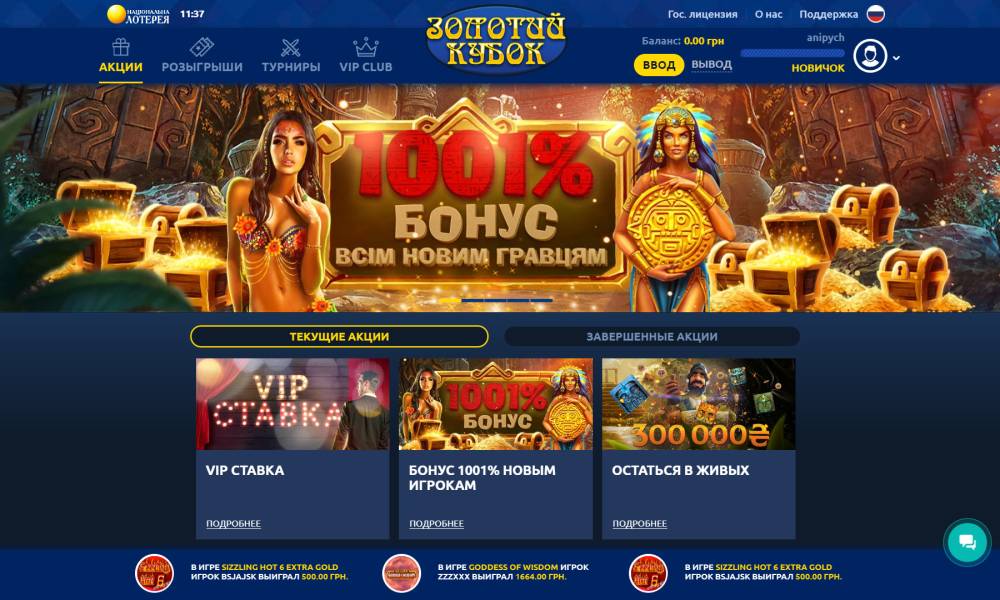1000x600 pixels.
Task: Open the Вывод withdrawal link
Action: [x=712, y=64]
